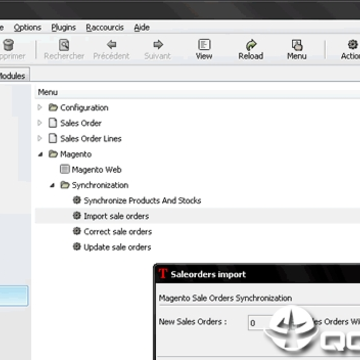This screenshot has height=360, width=360.
Task: Launch Synchronize Products And Stocks
Action: click(142, 200)
